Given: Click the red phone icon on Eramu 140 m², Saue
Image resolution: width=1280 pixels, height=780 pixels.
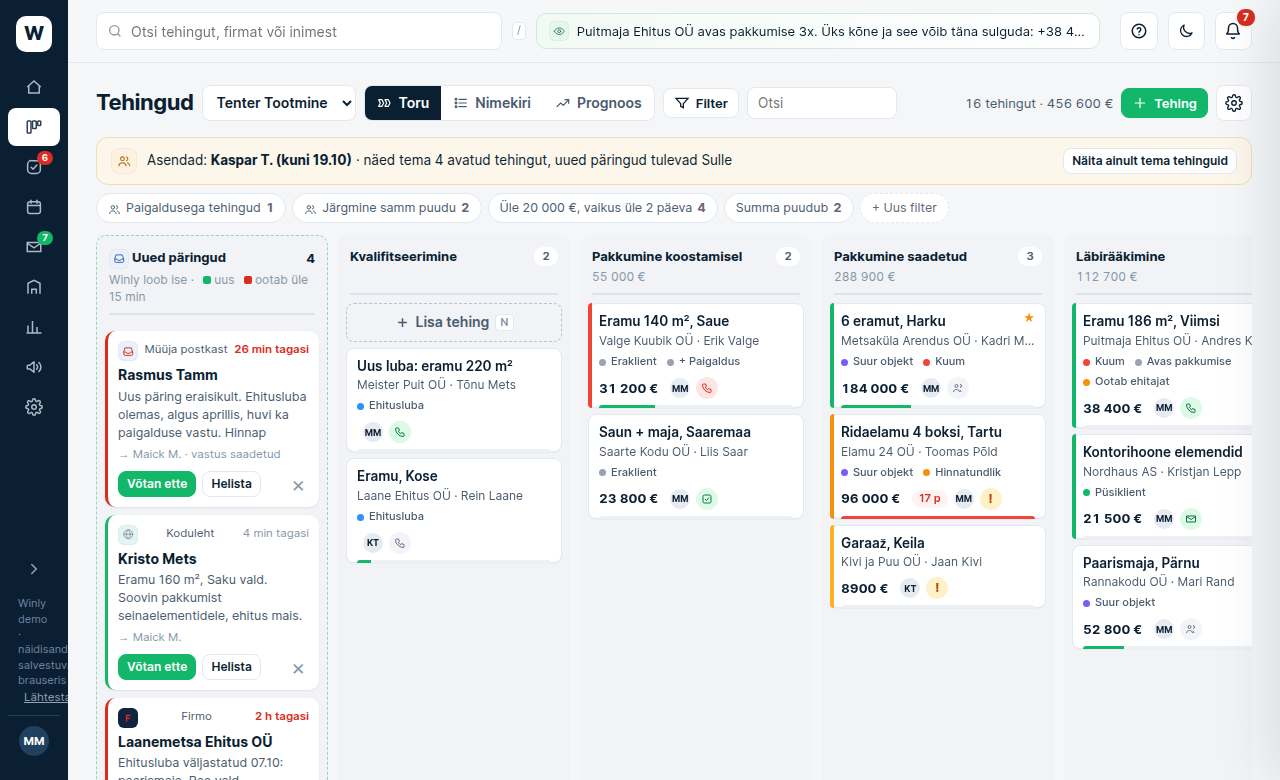Looking at the screenshot, I should pos(707,388).
